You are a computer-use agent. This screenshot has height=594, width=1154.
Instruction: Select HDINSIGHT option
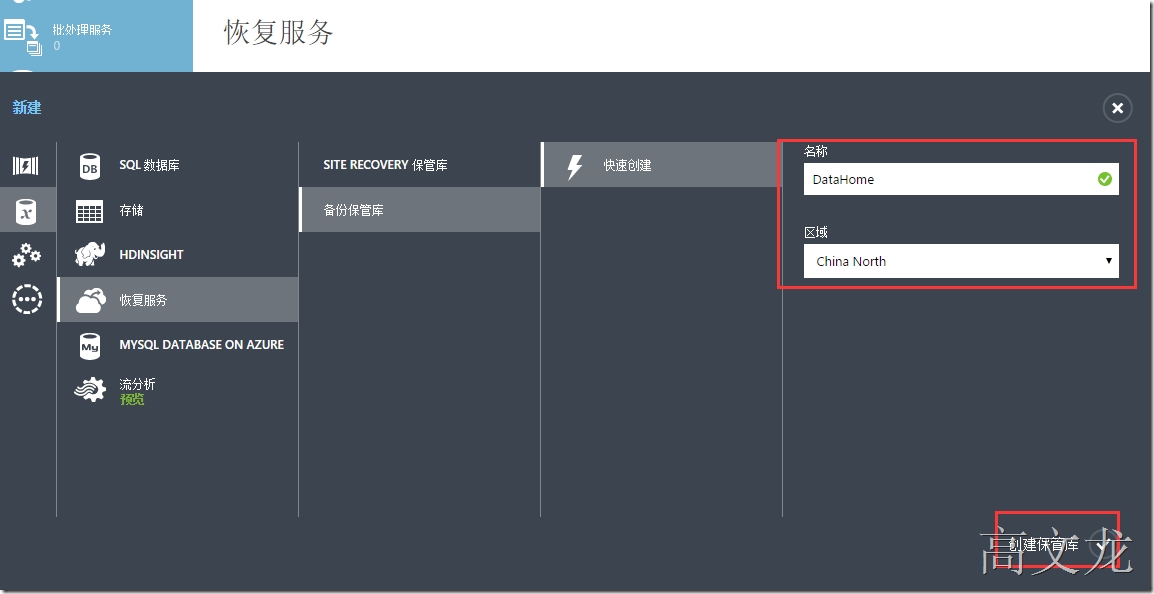pyautogui.click(x=178, y=255)
